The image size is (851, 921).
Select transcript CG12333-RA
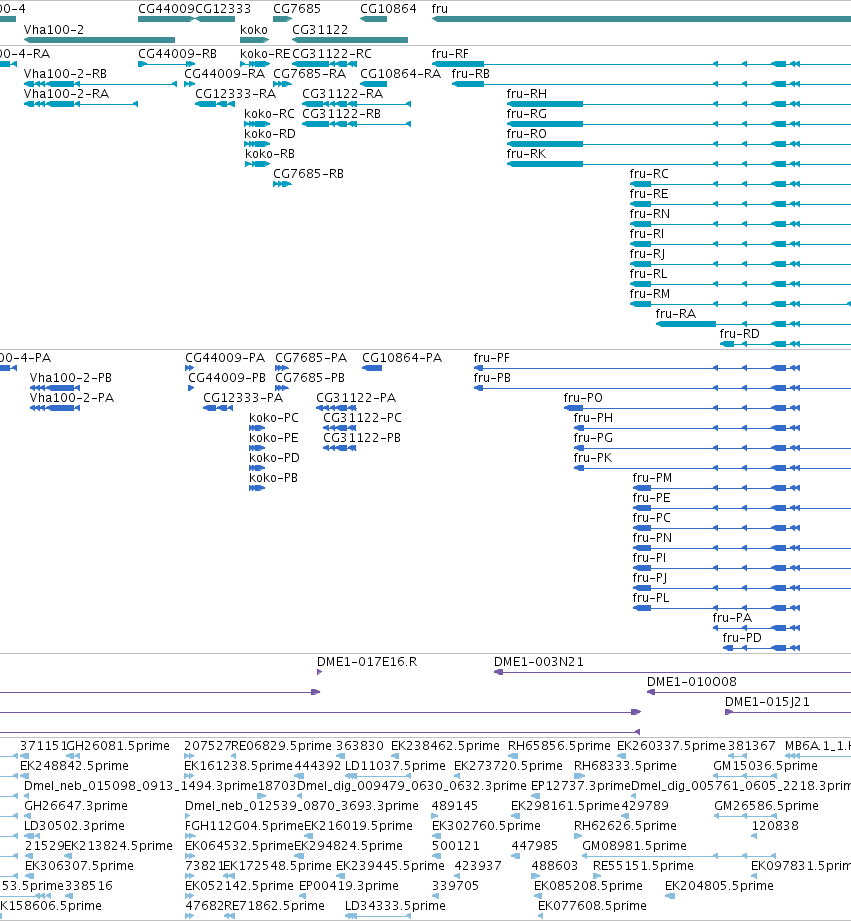pyautogui.click(x=236, y=94)
